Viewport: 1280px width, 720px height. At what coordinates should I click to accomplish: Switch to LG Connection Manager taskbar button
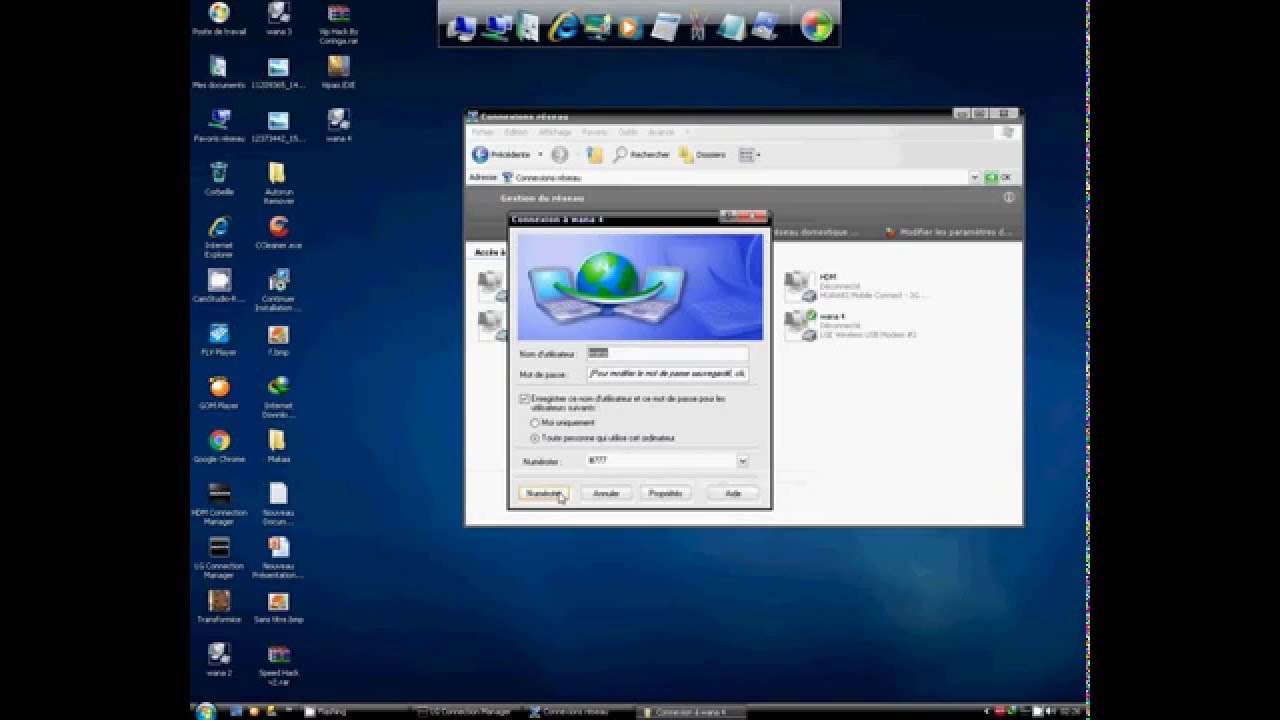point(465,712)
